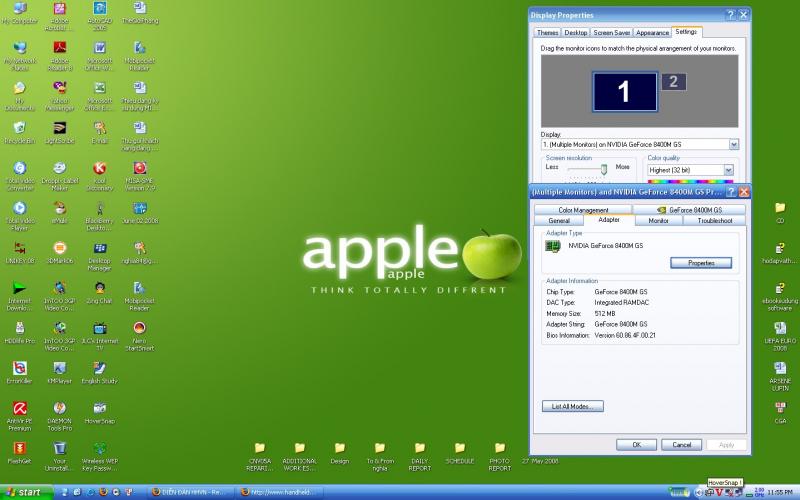This screenshot has width=800, height=500.
Task: Open the Color Management tab
Action: click(584, 210)
